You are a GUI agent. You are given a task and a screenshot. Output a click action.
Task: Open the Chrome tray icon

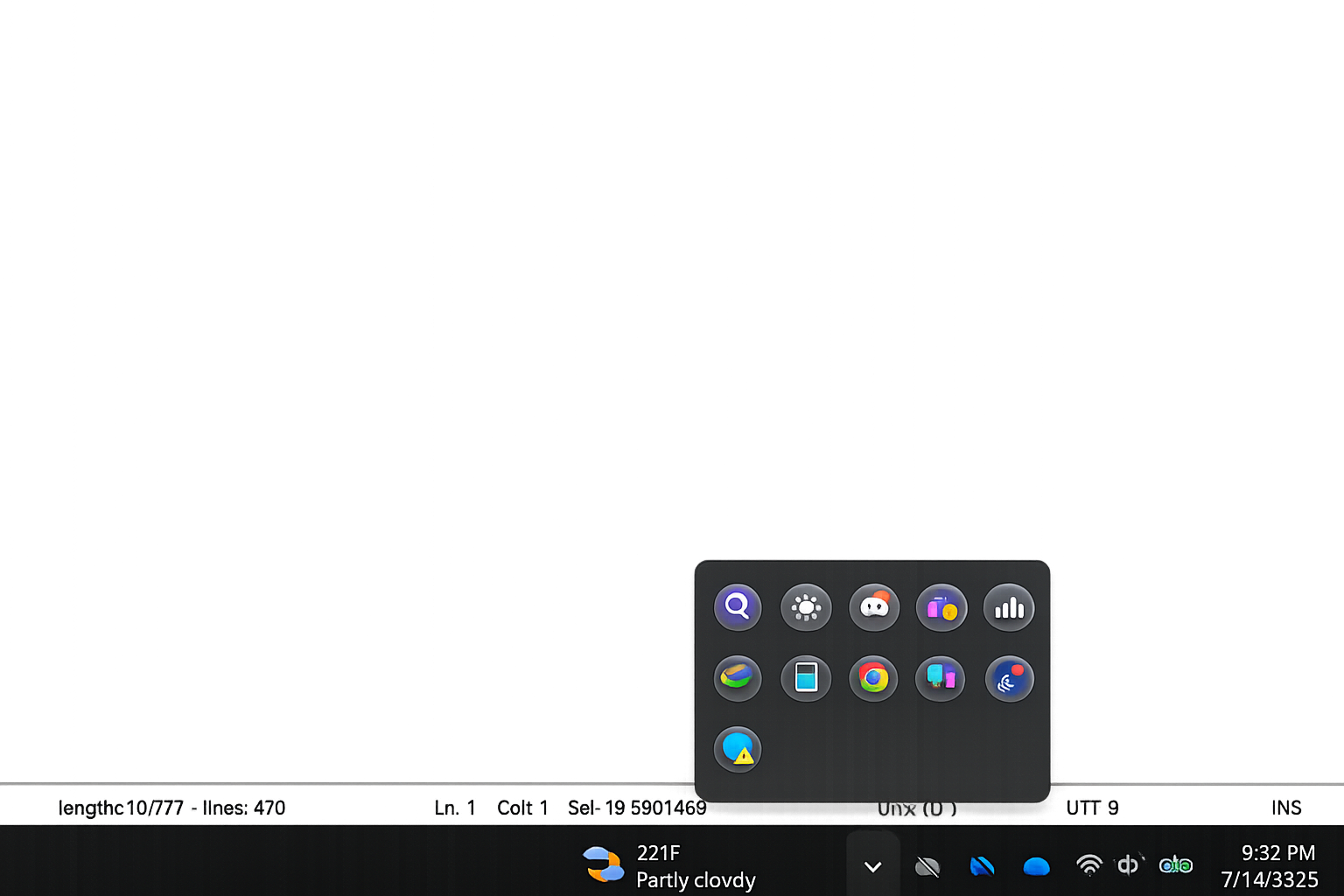(x=874, y=678)
